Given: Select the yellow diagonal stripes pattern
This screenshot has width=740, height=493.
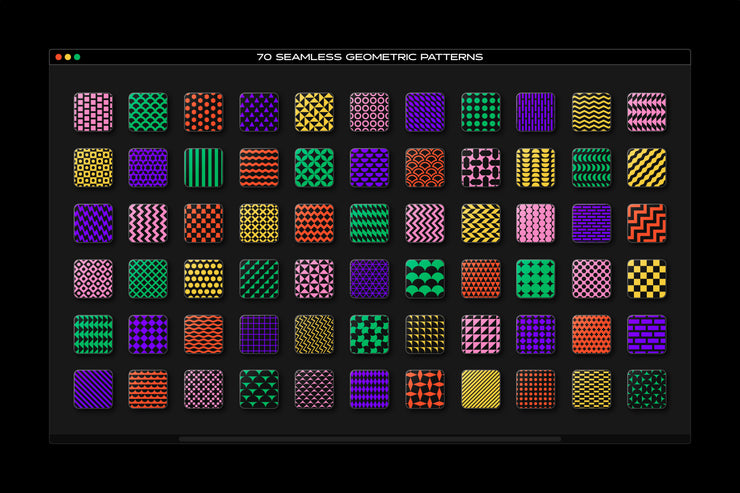Looking at the screenshot, I should point(480,389).
